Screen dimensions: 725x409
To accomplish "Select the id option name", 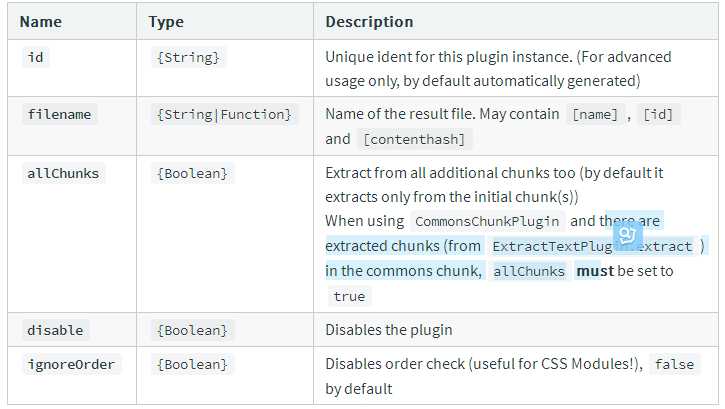I will pyautogui.click(x=36, y=57).
